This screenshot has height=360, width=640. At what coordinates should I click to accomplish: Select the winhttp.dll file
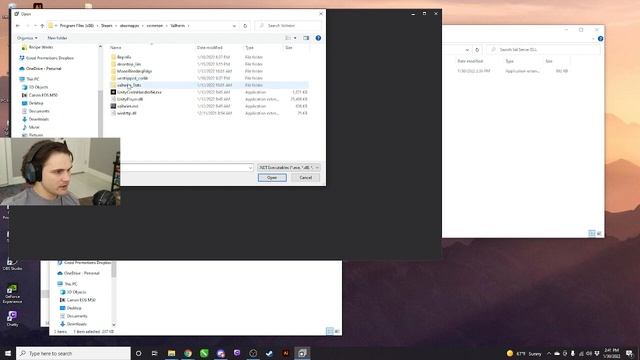pos(127,113)
